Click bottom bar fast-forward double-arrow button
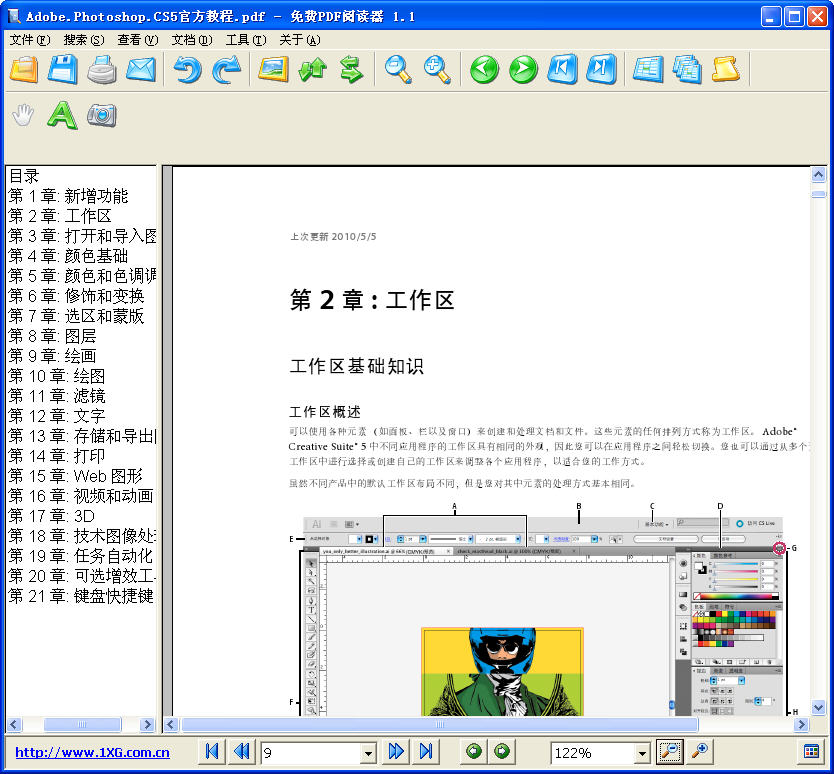The width and height of the screenshot is (834, 774). coord(396,752)
